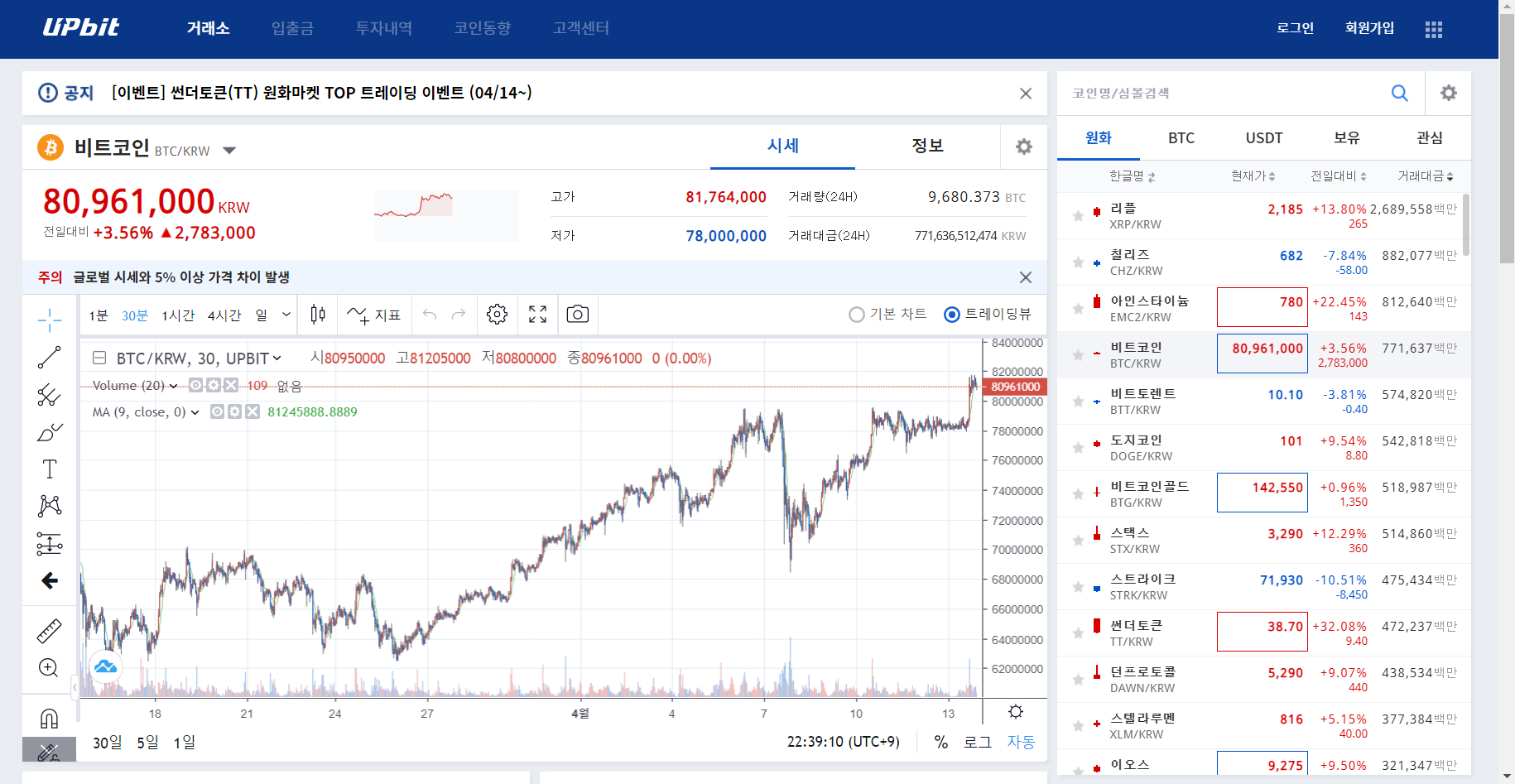Click the search magnifier icon

point(1400,93)
